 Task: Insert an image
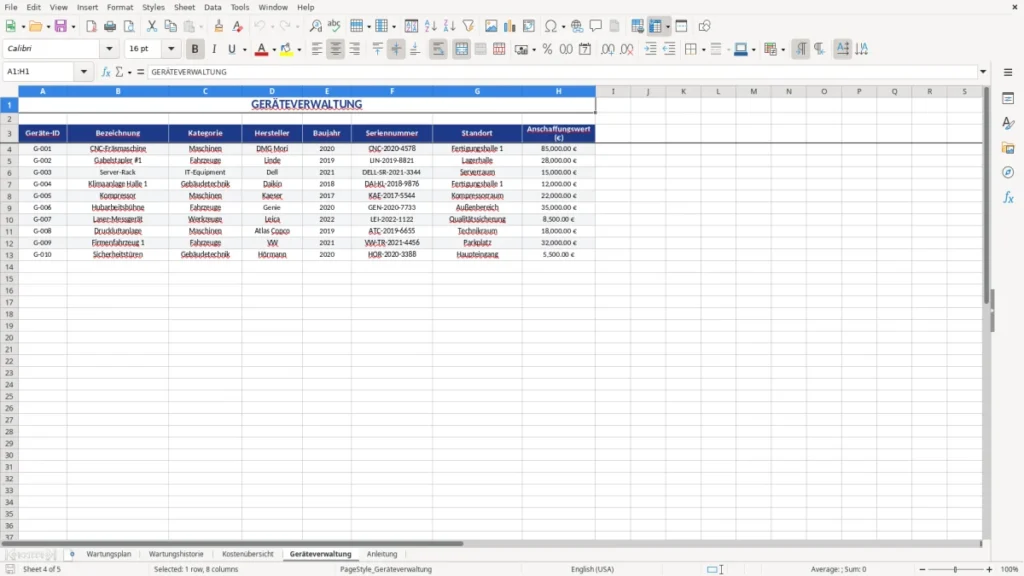(x=491, y=26)
